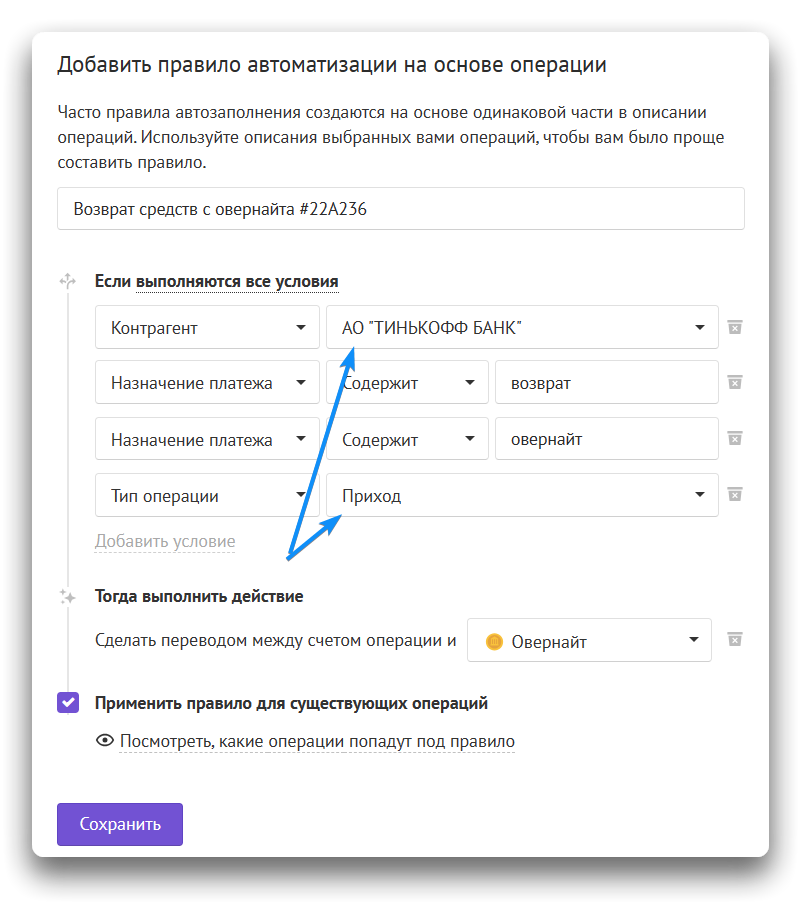Delete the Контрагент condition row
The image size is (801, 905).
tap(734, 327)
